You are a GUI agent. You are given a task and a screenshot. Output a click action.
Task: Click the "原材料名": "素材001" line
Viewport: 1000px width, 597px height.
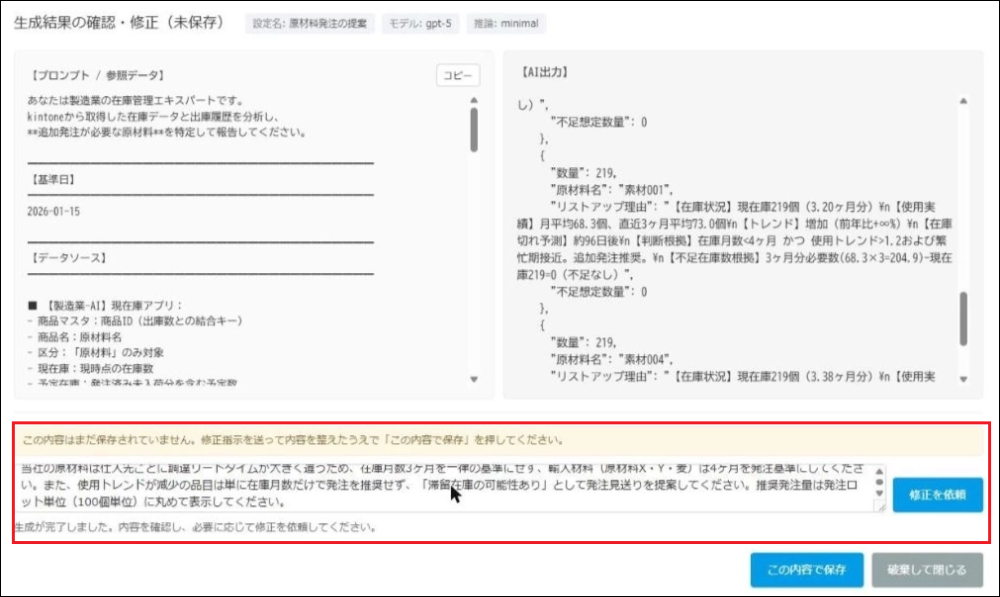click(611, 189)
